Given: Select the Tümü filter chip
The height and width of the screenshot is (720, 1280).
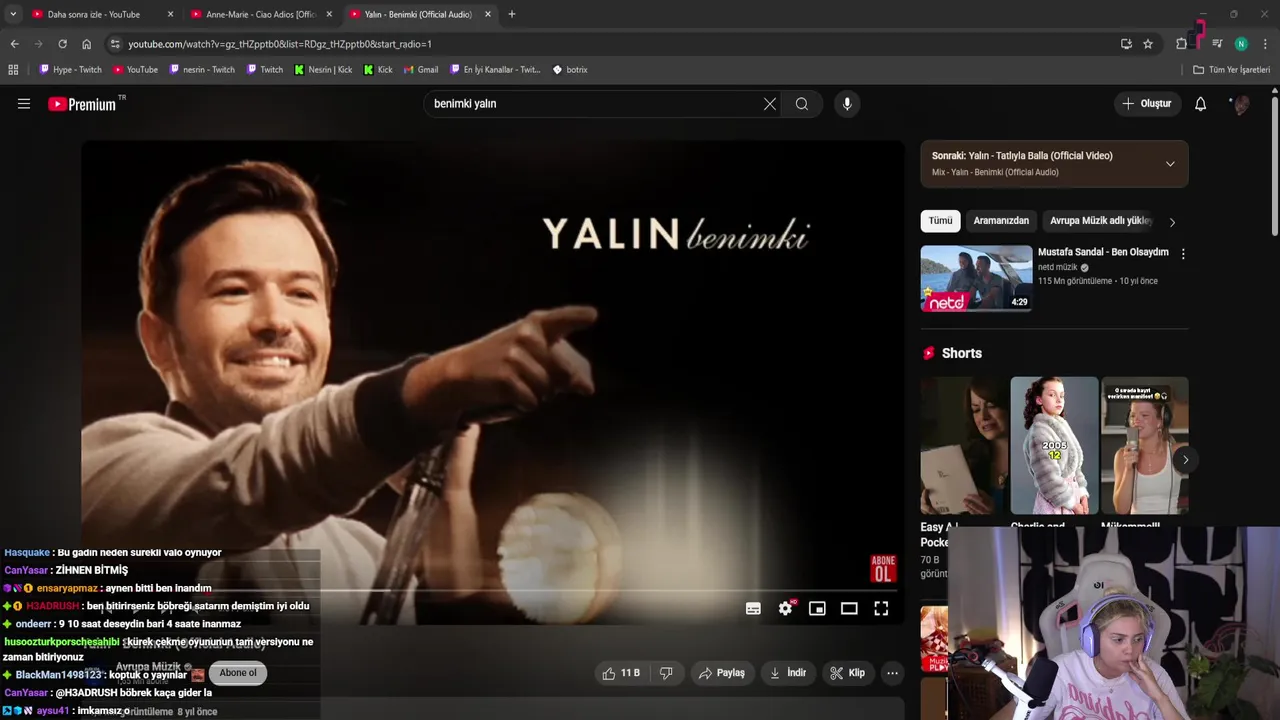Looking at the screenshot, I should 940,221.
